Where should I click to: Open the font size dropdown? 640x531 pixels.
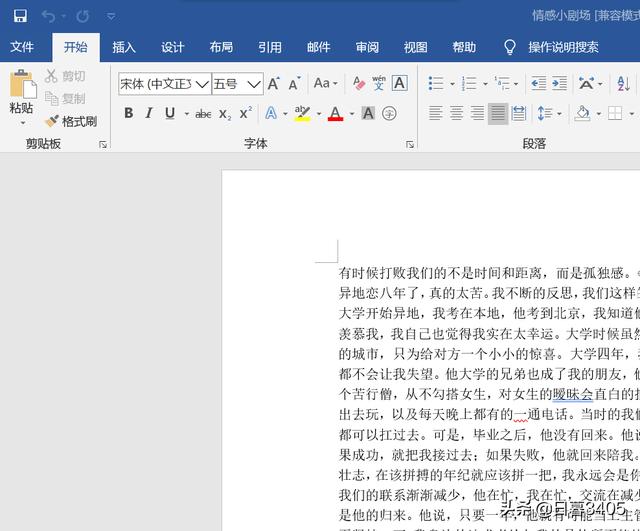click(x=253, y=84)
